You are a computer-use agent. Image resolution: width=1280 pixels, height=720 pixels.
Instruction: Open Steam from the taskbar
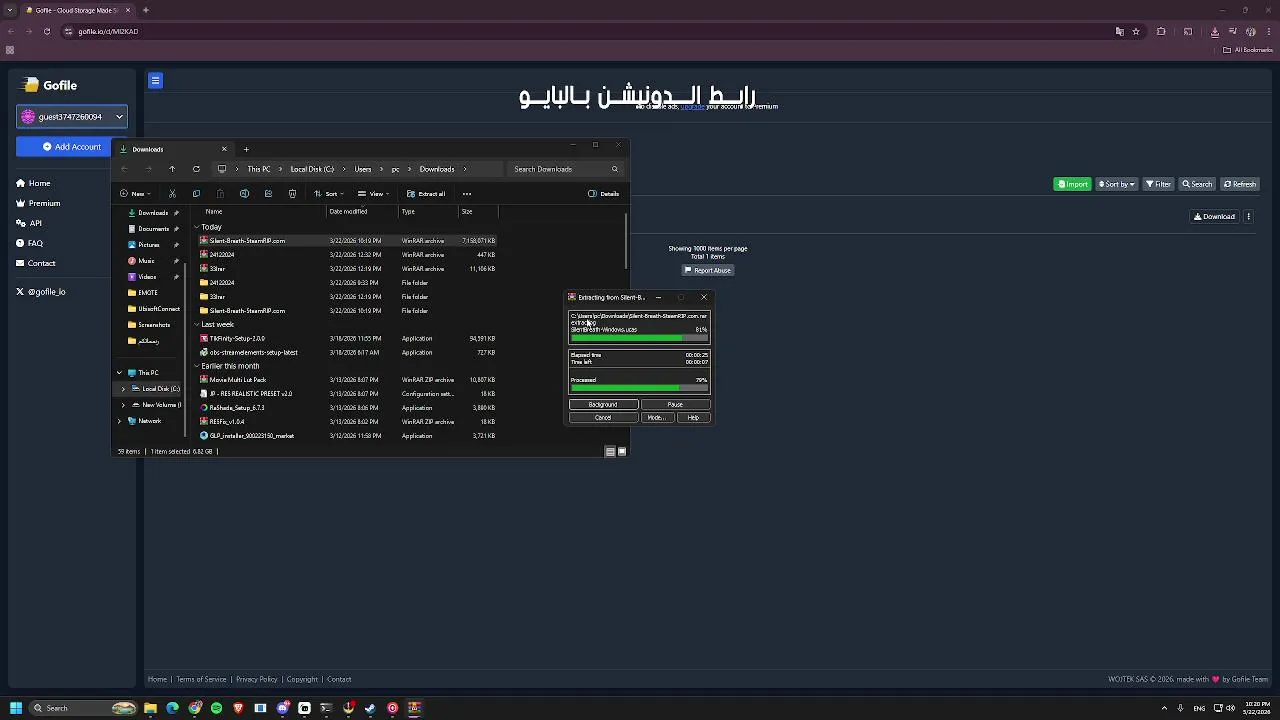(370, 708)
